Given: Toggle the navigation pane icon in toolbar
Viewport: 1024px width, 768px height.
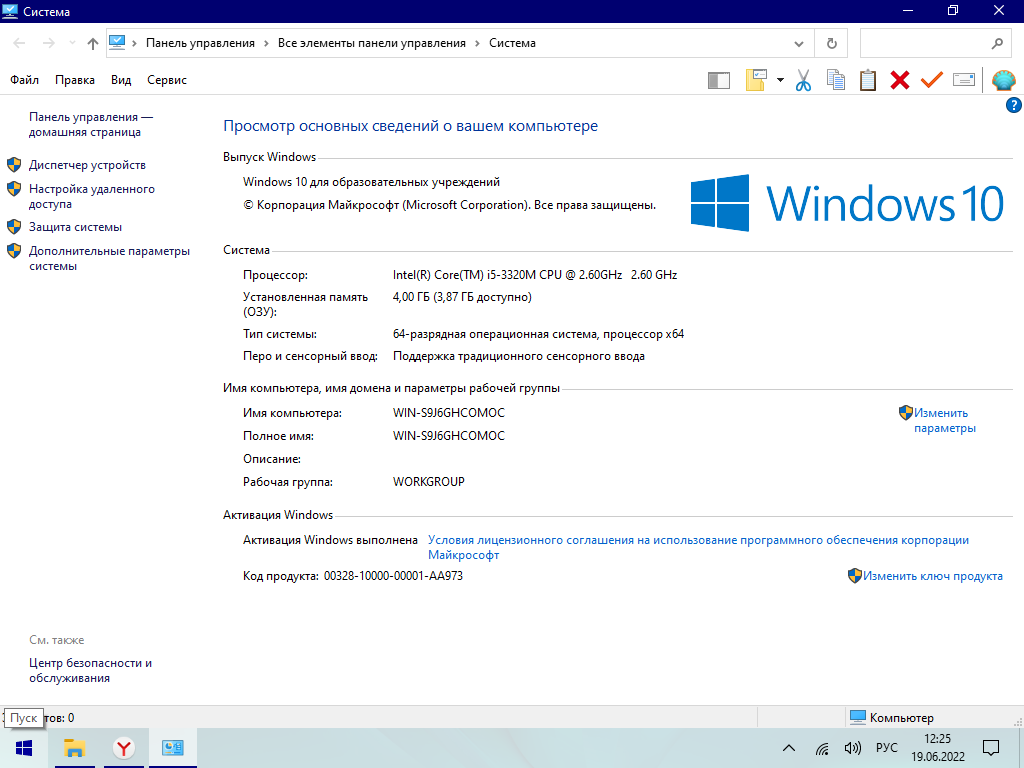Looking at the screenshot, I should click(718, 80).
